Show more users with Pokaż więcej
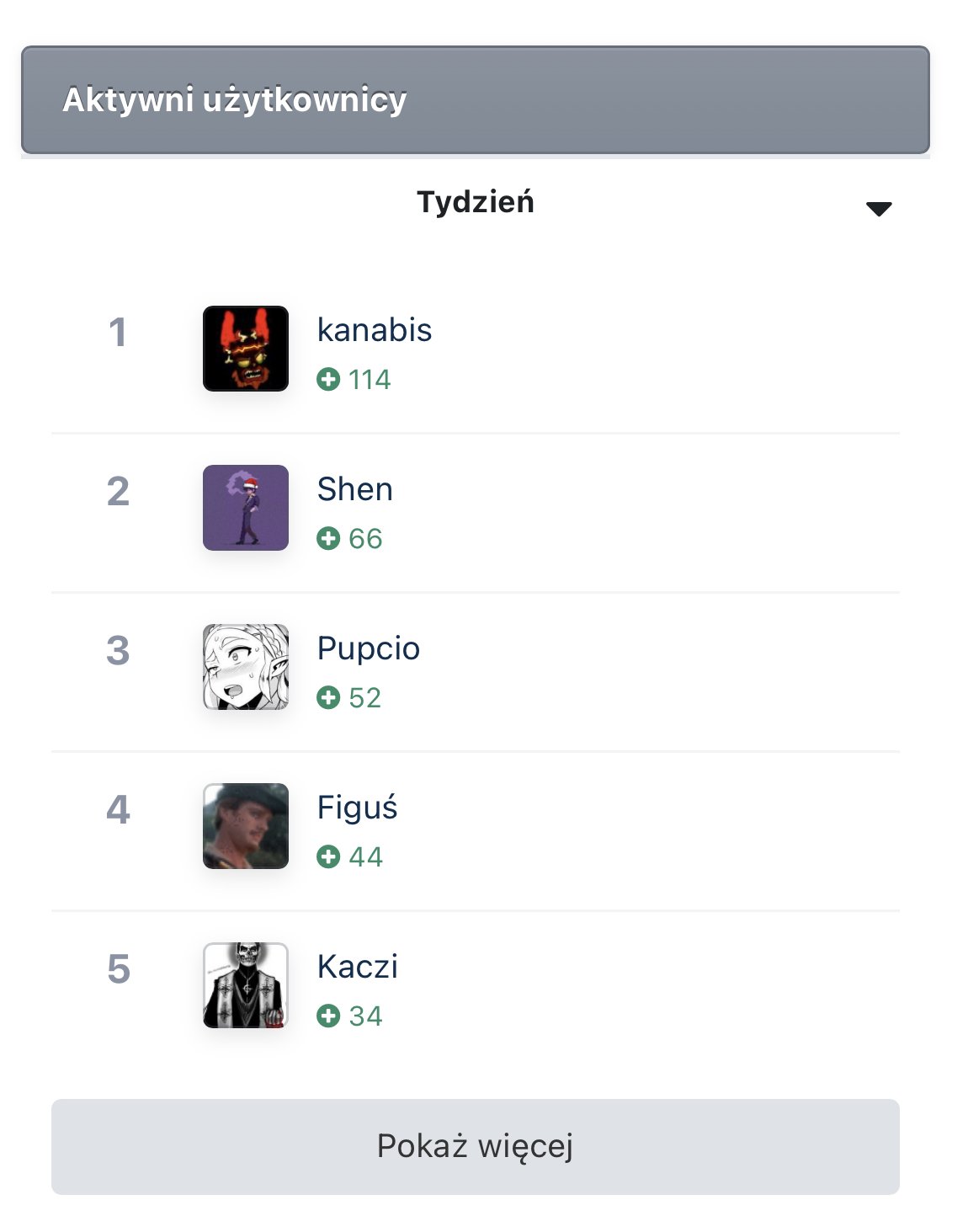Viewport: 968px width, 1232px height. coord(476,1146)
